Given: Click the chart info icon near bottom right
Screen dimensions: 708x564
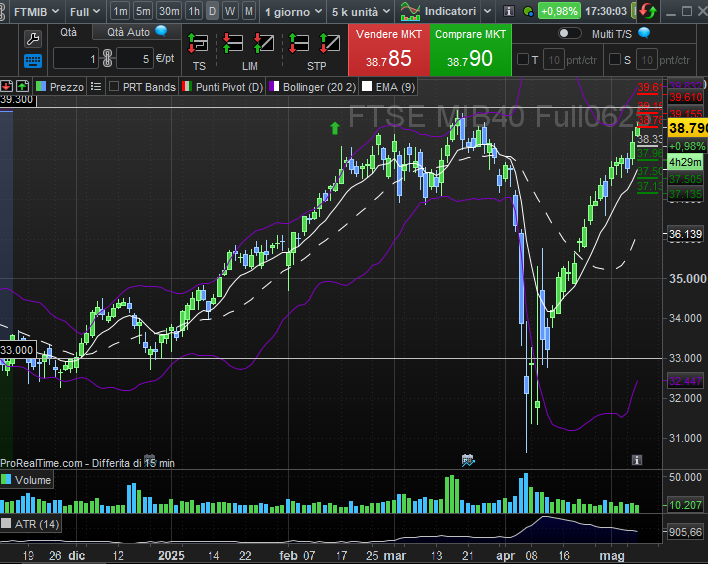Looking at the screenshot, I should pyautogui.click(x=637, y=460).
